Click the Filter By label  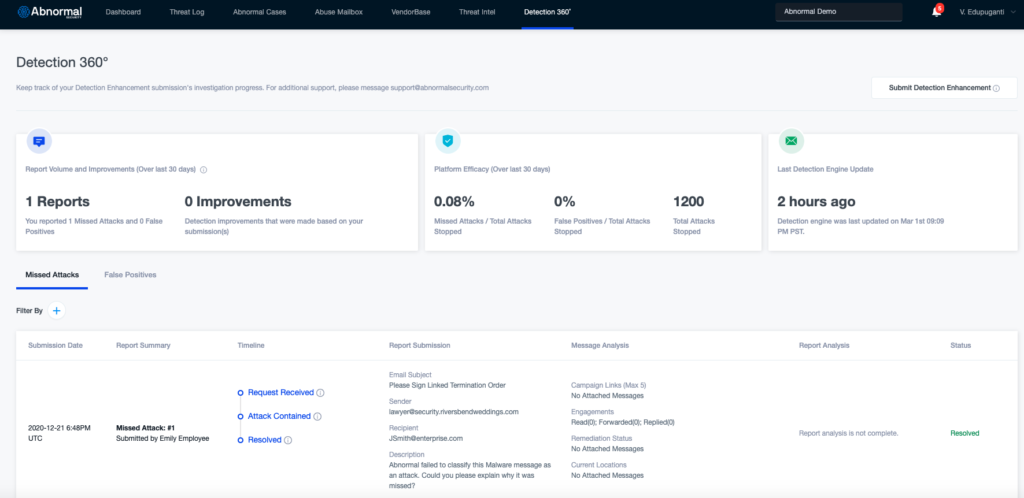29,311
